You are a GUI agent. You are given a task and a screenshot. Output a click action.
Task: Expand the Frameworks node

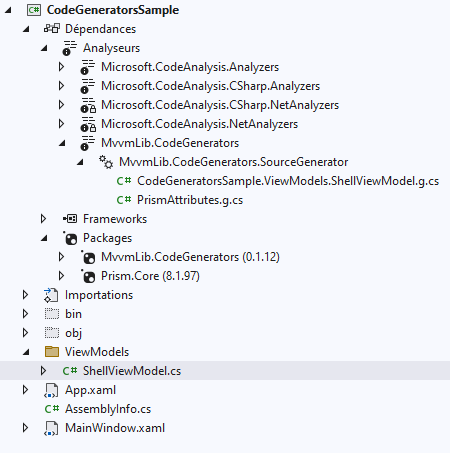43,219
